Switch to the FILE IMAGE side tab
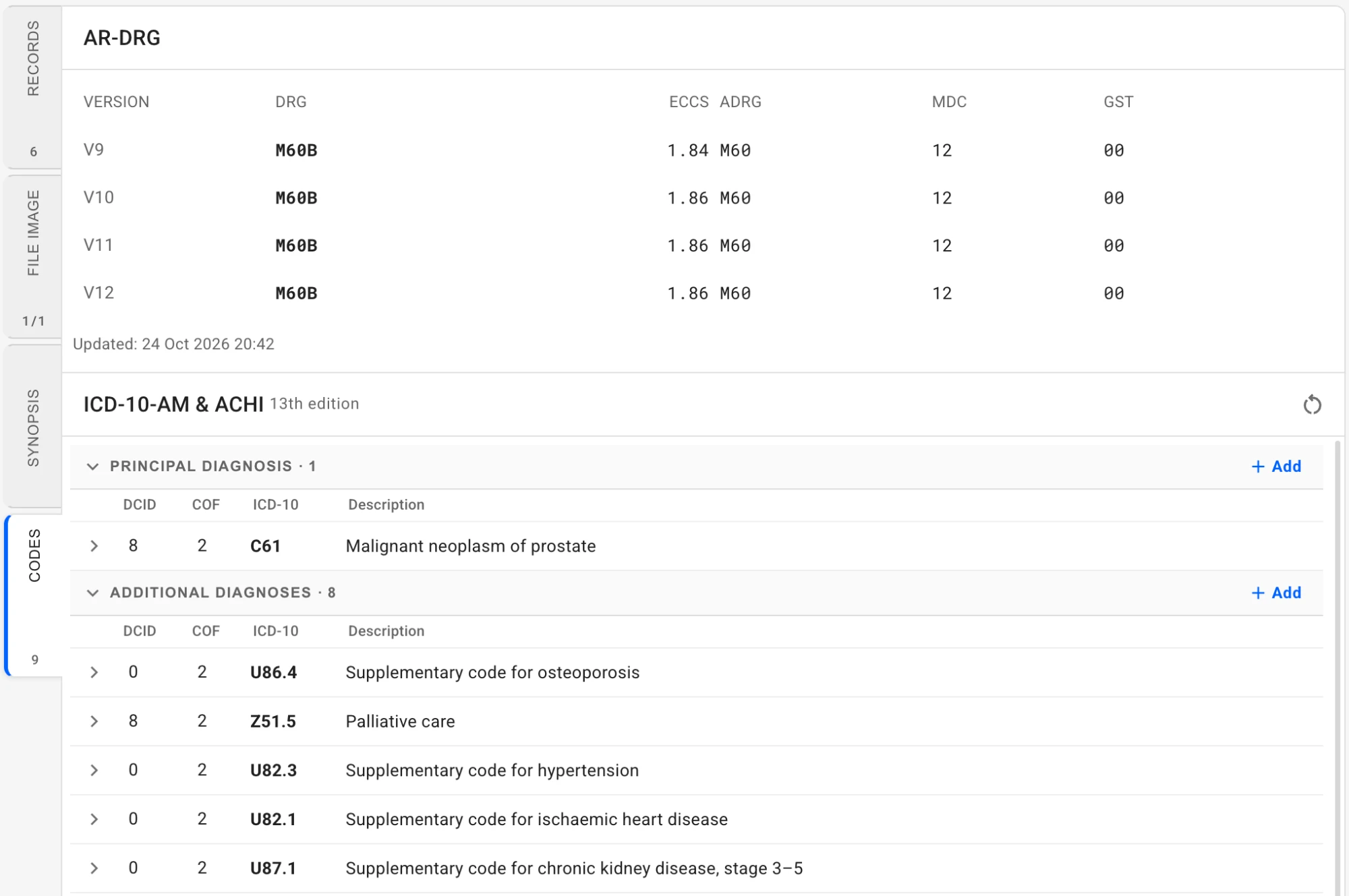The height and width of the screenshot is (896, 1349). pos(32,257)
